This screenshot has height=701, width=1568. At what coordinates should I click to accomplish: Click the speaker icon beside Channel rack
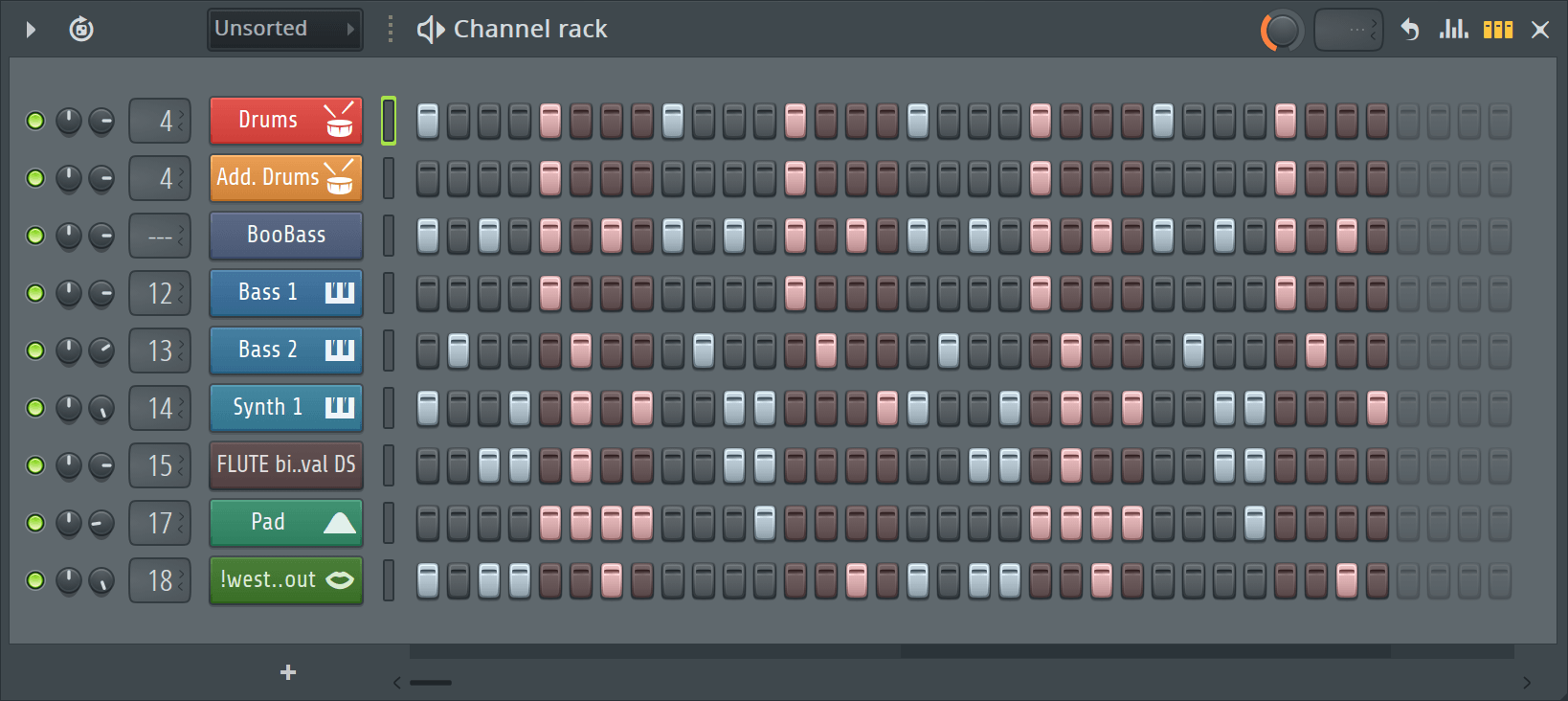coord(431,30)
